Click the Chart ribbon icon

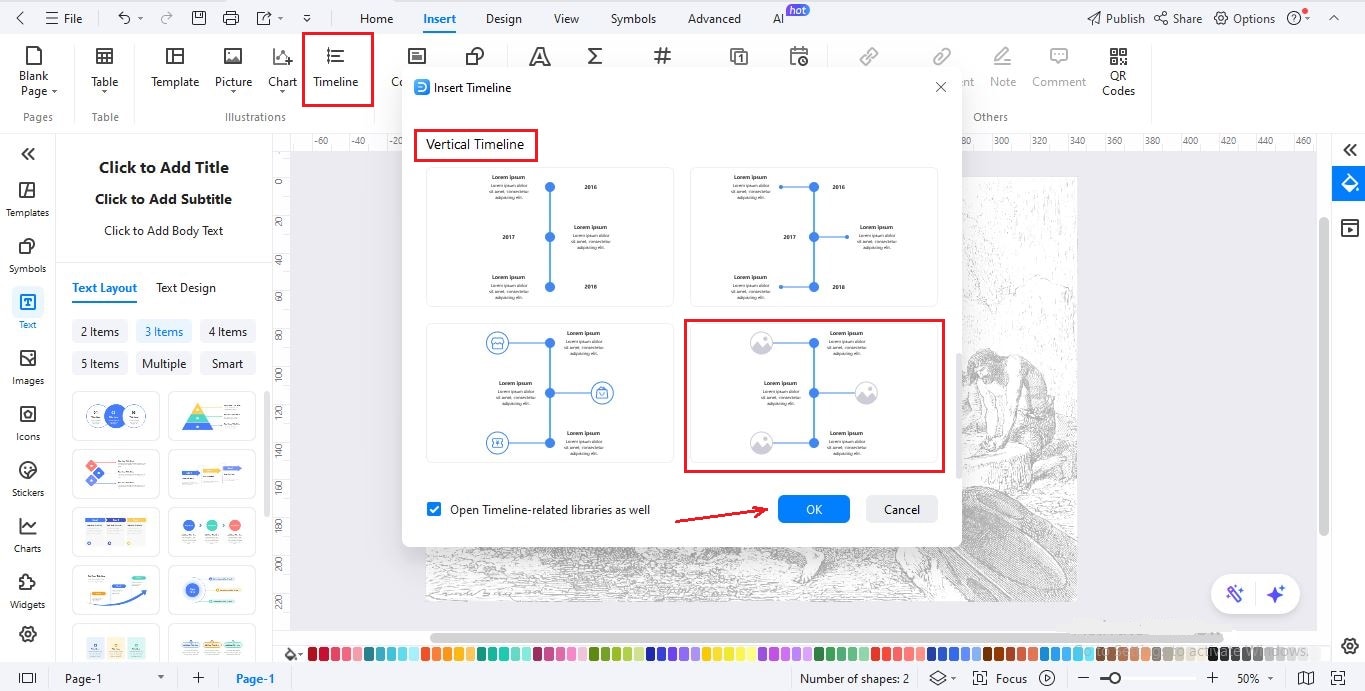pos(282,68)
